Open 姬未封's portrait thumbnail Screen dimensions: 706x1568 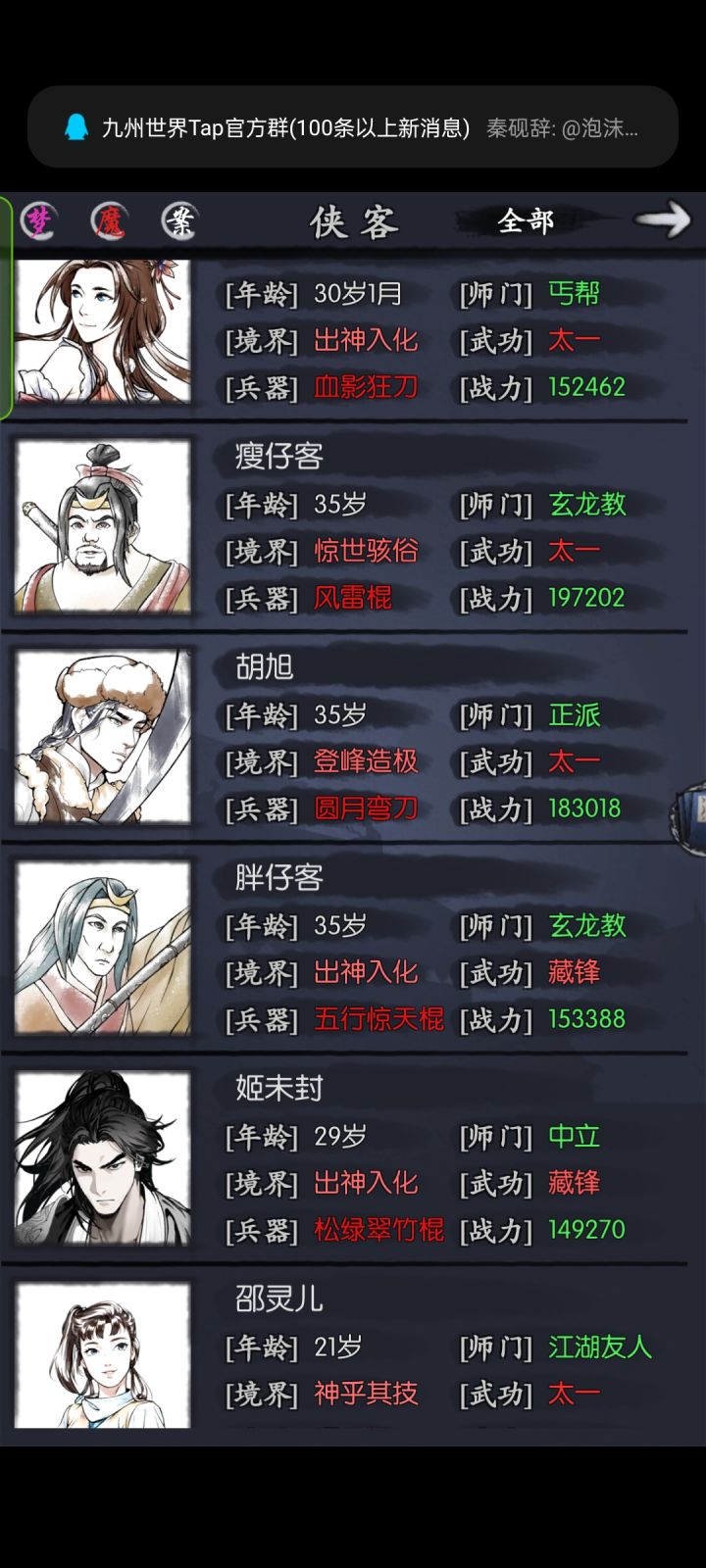click(x=103, y=1158)
